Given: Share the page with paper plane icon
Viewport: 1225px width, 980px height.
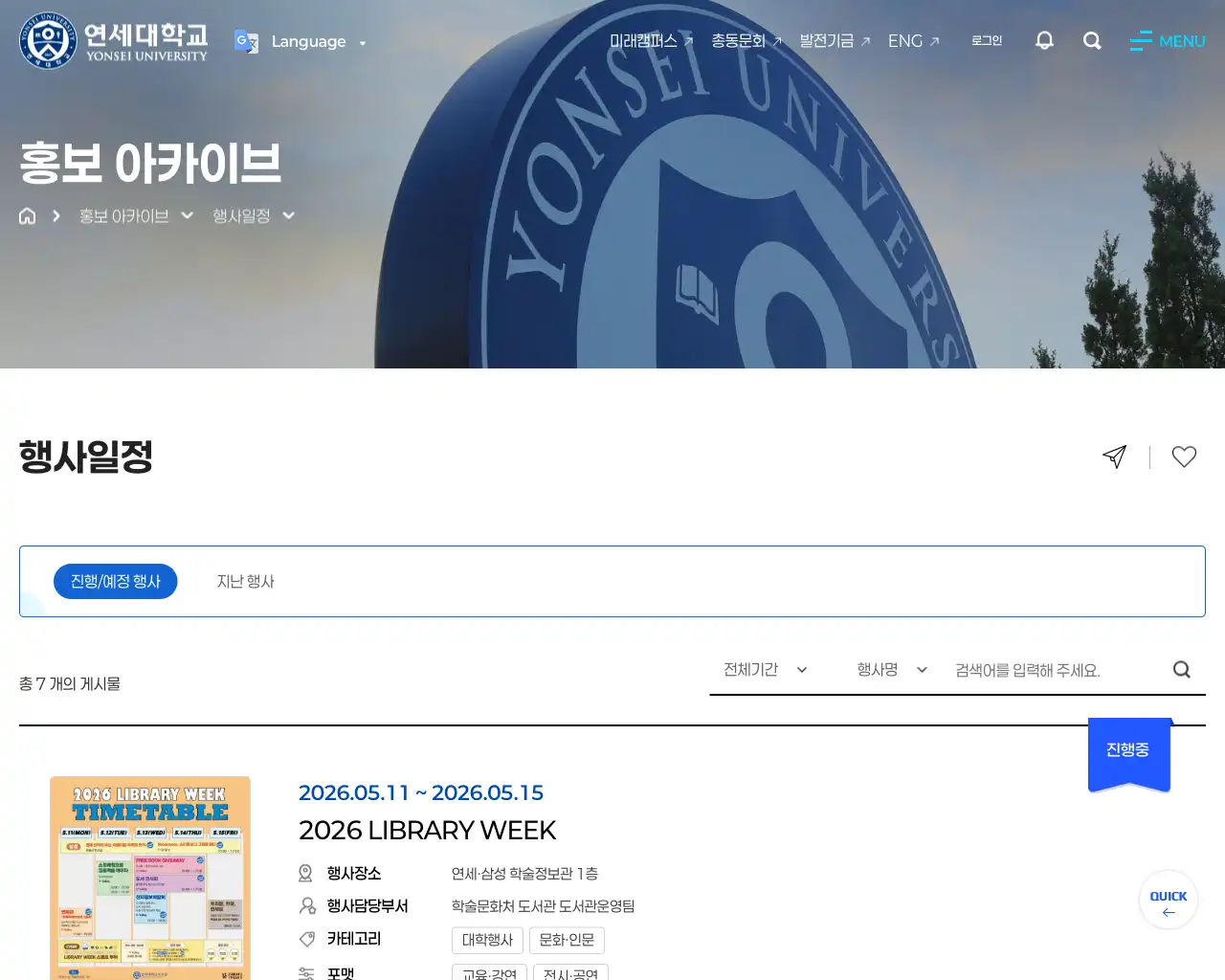Looking at the screenshot, I should pyautogui.click(x=1115, y=457).
